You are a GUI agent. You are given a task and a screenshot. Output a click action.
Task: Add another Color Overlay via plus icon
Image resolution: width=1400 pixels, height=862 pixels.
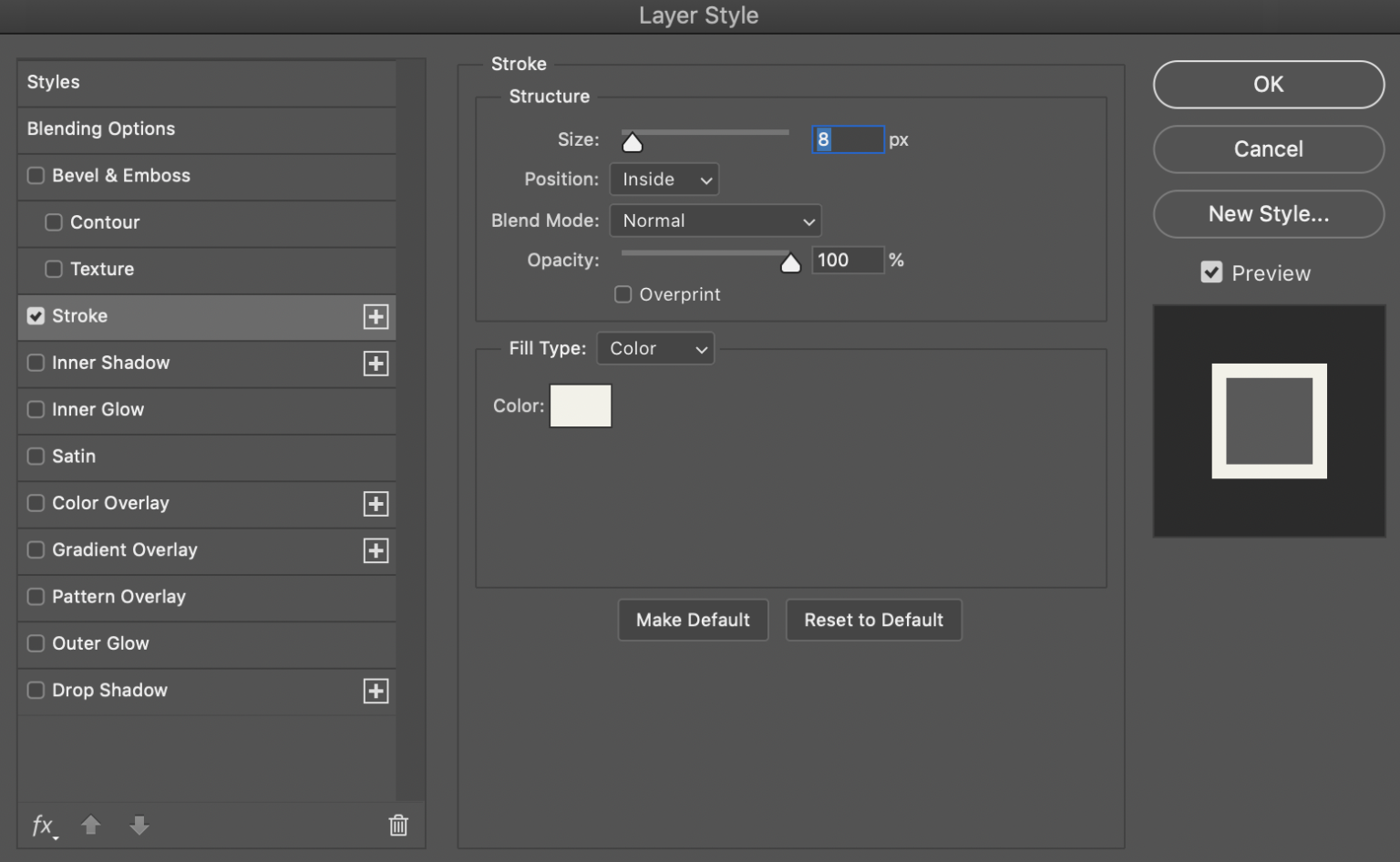[x=376, y=504]
